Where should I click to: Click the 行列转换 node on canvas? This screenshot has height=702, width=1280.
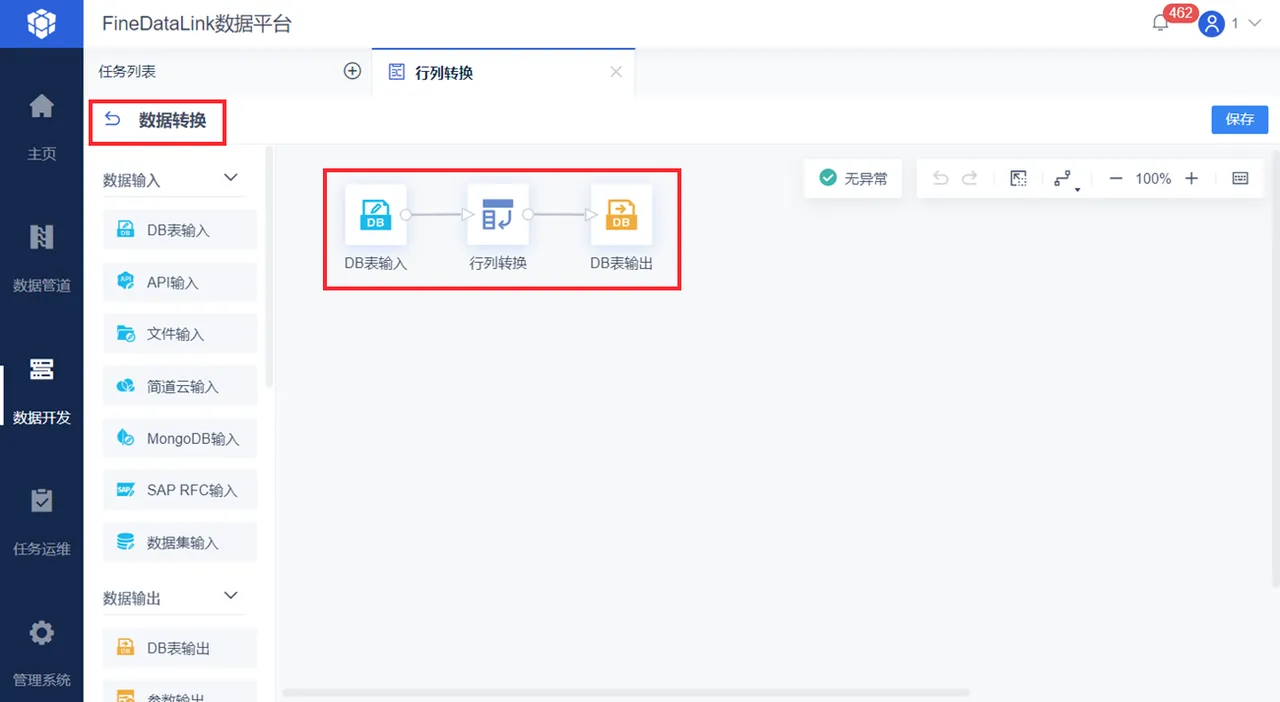pos(498,214)
